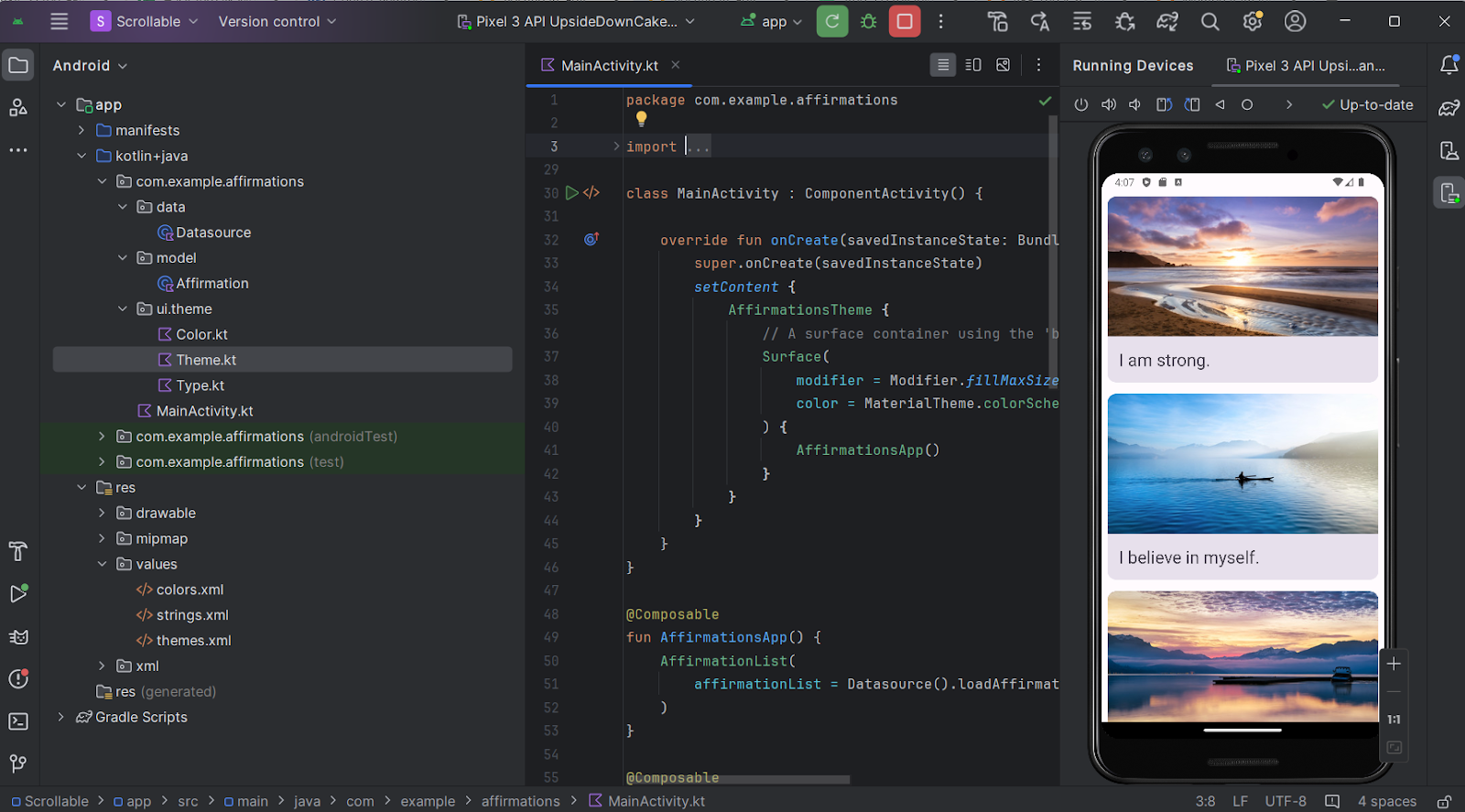Open the Search Everywhere magnifier
The image size is (1465, 812).
[x=1210, y=21]
